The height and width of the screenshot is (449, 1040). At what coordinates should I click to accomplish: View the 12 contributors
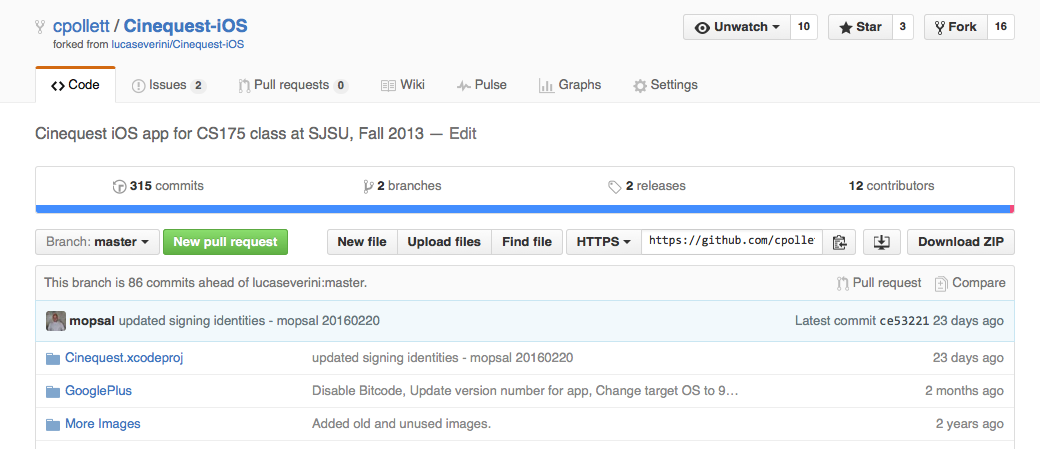(x=891, y=186)
